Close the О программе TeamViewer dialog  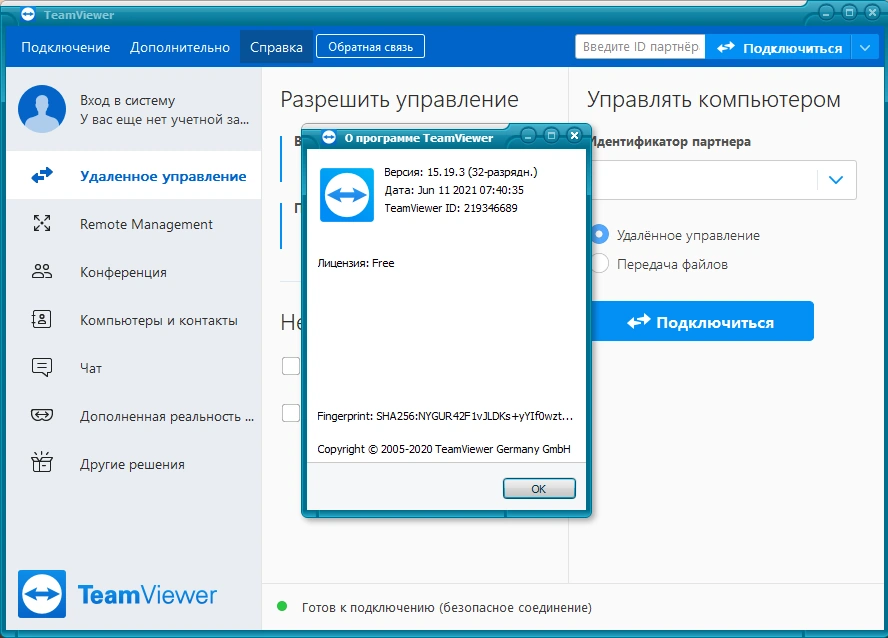point(574,135)
